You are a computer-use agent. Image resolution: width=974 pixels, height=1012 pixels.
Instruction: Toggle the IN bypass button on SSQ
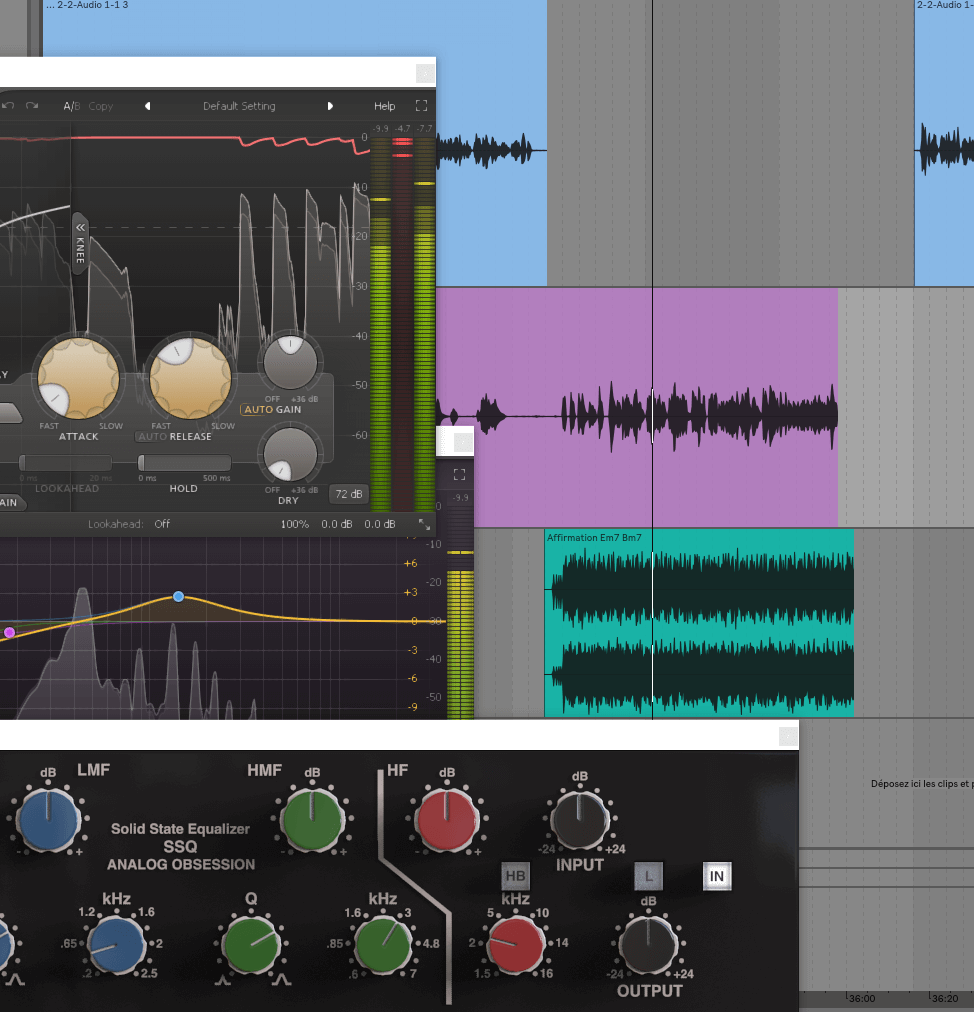[716, 876]
